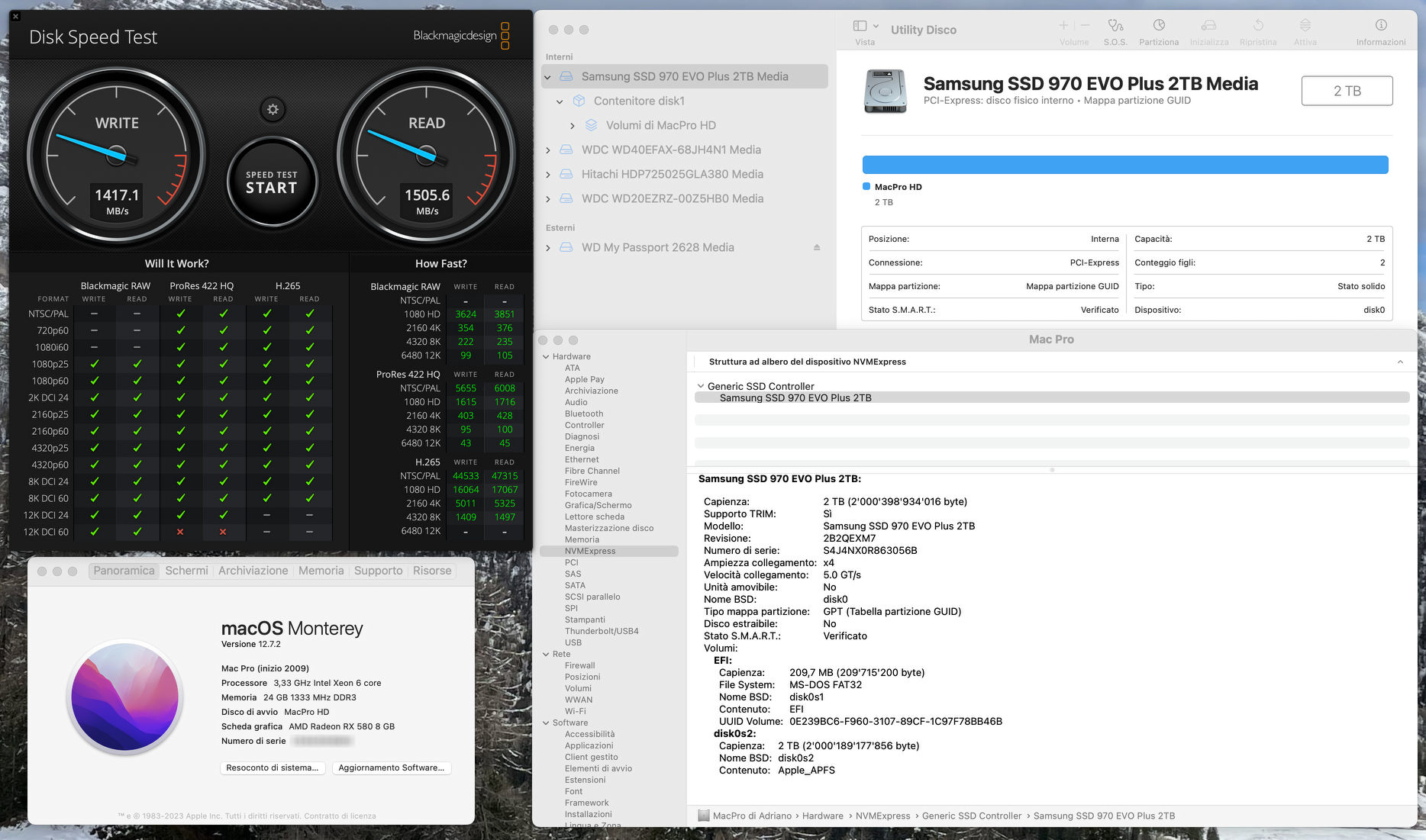
Task: Click the Partiziona toolbar icon
Action: coord(1158,27)
